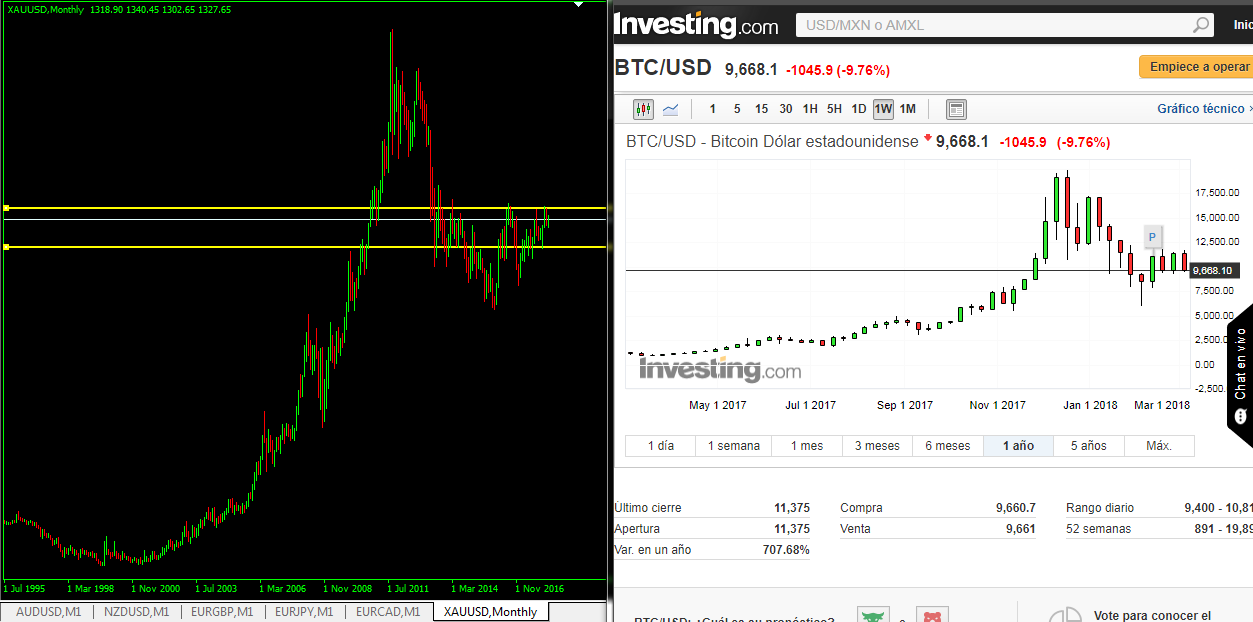Viewport: 1253px width, 622px height.
Task: Open the chart news panel icon
Action: [956, 109]
